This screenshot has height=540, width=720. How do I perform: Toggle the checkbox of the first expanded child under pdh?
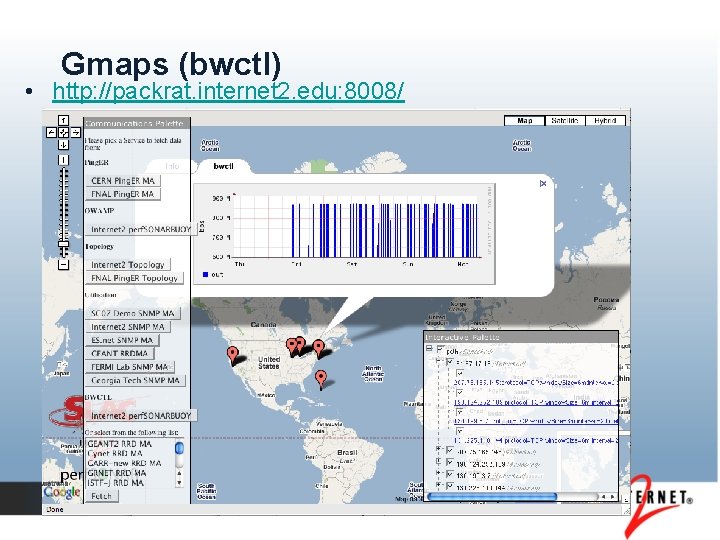coord(450,363)
